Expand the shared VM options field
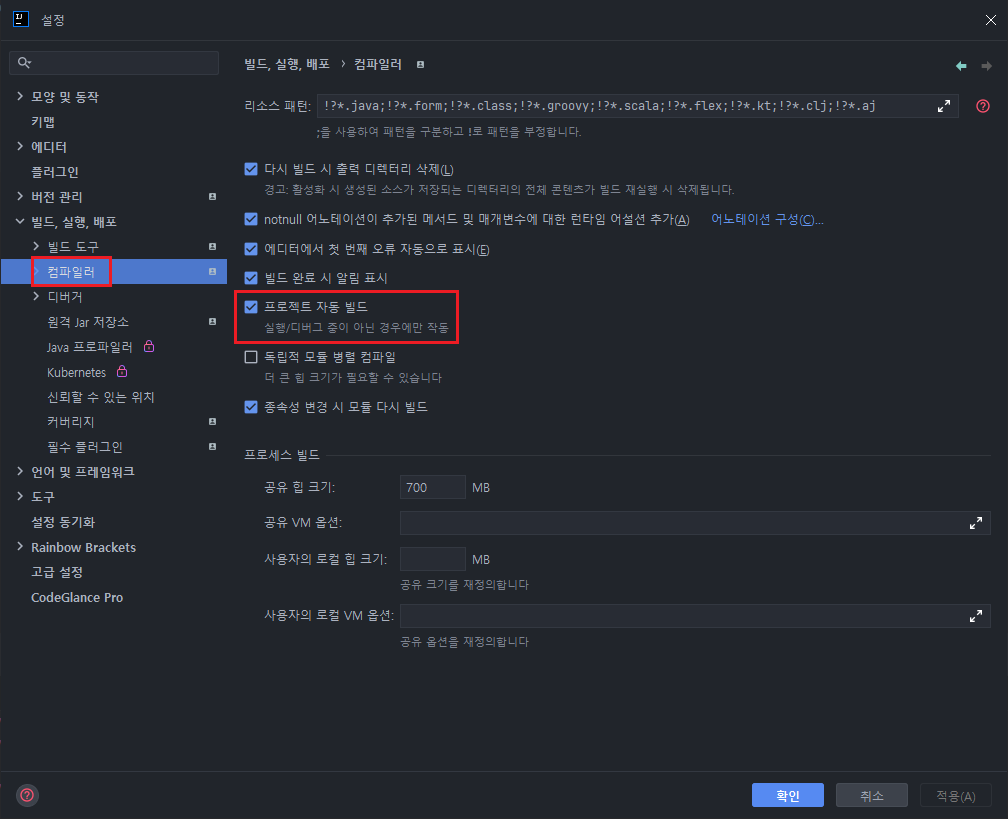 coord(976,522)
